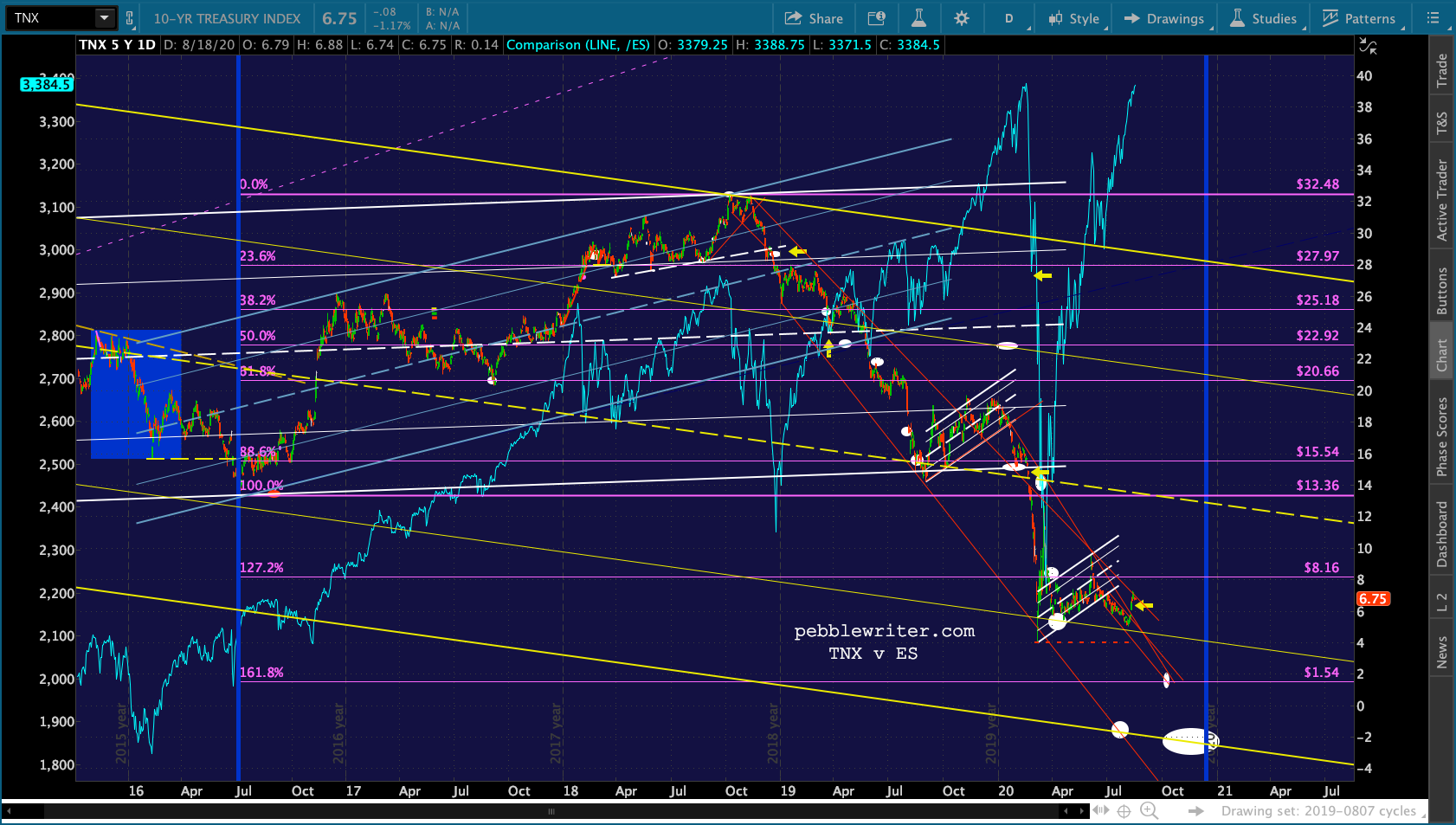Click the flask icon beside the settings gear
The image size is (1456, 825).
point(918,18)
